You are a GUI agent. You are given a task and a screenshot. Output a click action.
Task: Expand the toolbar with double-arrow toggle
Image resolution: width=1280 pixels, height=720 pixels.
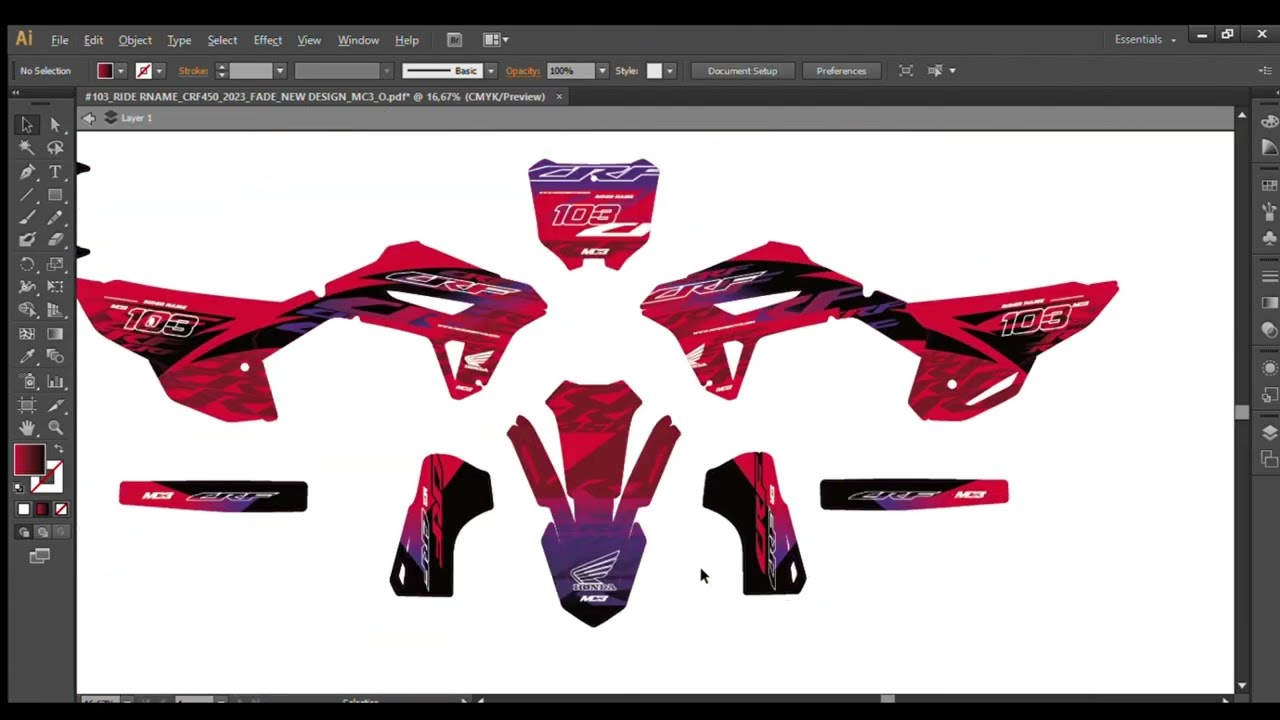click(16, 92)
